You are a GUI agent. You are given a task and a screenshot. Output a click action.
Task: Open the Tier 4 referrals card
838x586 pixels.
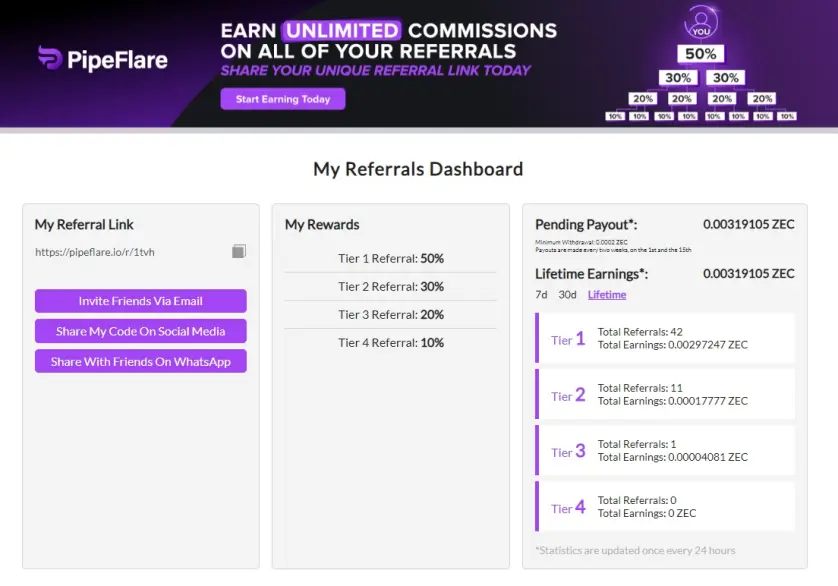click(x=665, y=507)
